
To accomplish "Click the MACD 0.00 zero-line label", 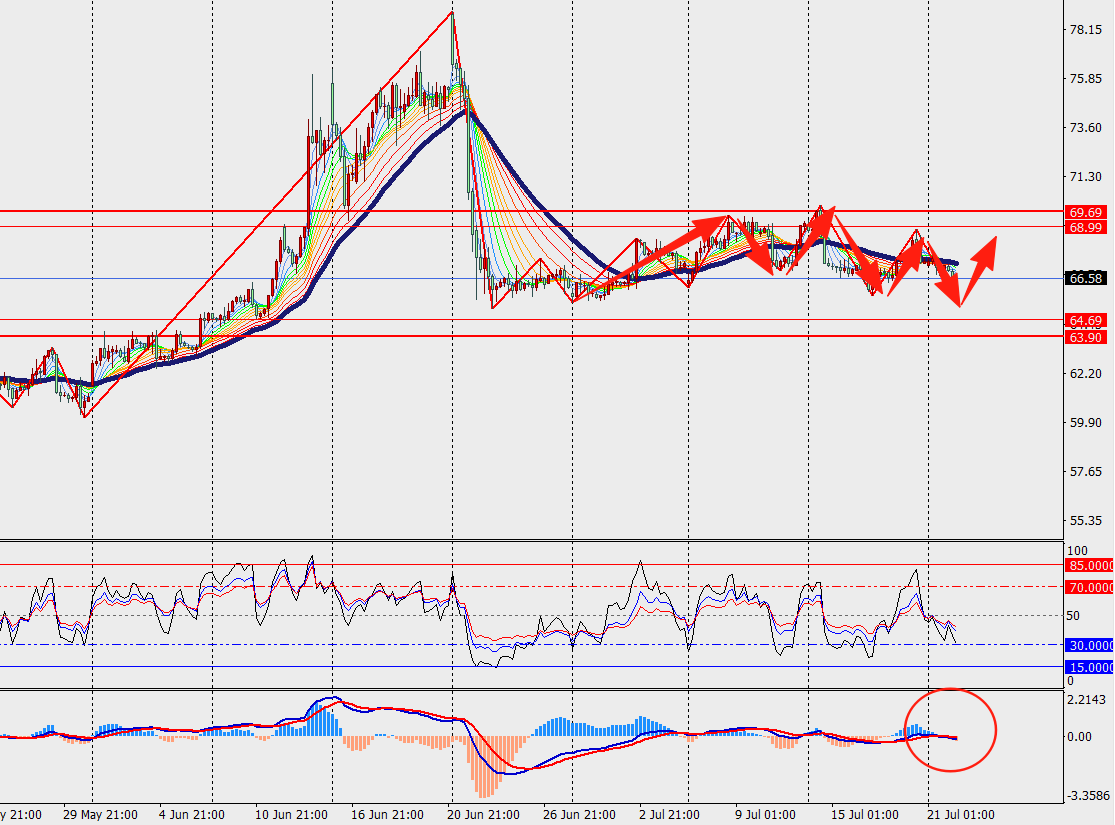I will coord(1079,737).
